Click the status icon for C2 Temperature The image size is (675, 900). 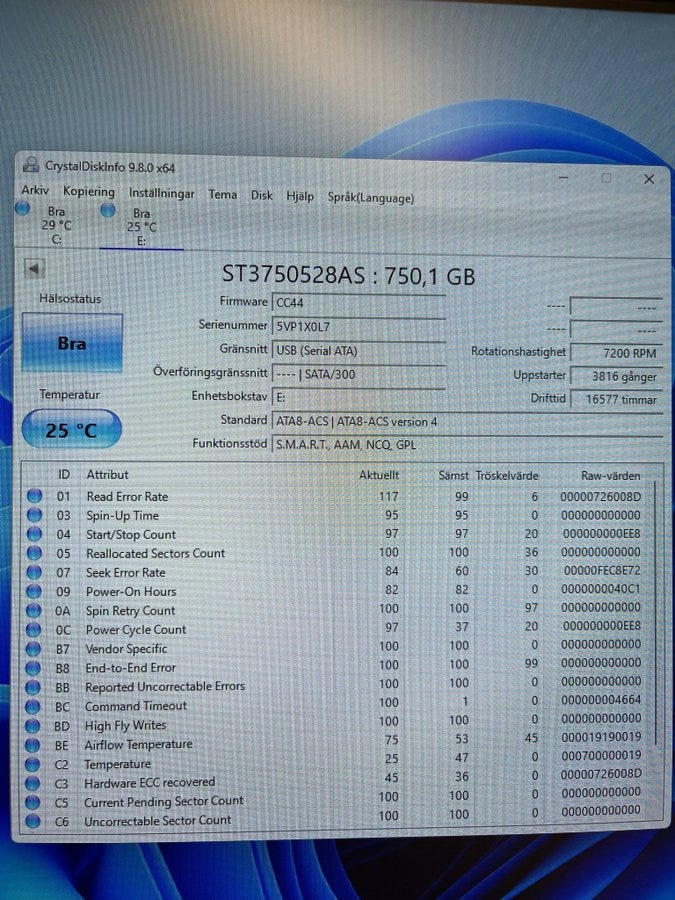(x=33, y=764)
